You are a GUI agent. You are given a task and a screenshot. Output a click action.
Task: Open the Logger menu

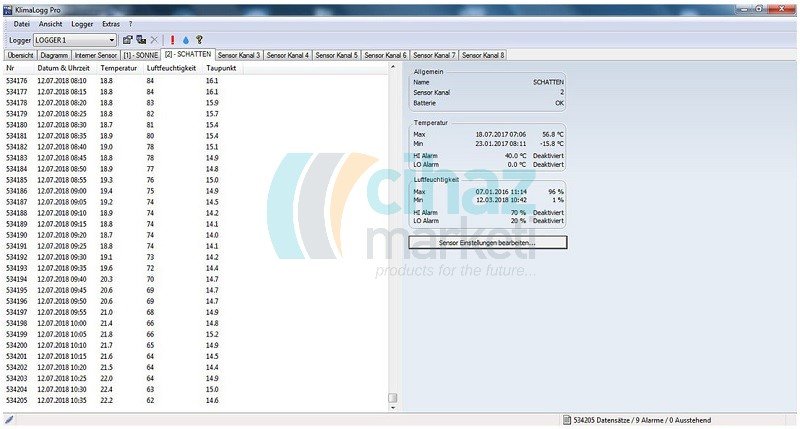82,24
